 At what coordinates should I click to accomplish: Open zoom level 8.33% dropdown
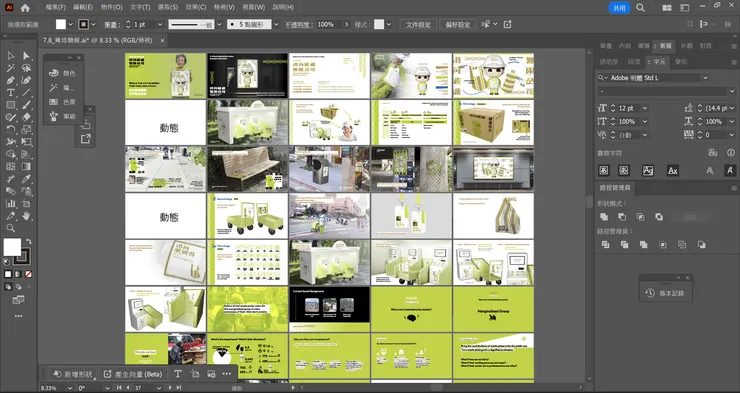tap(70, 388)
